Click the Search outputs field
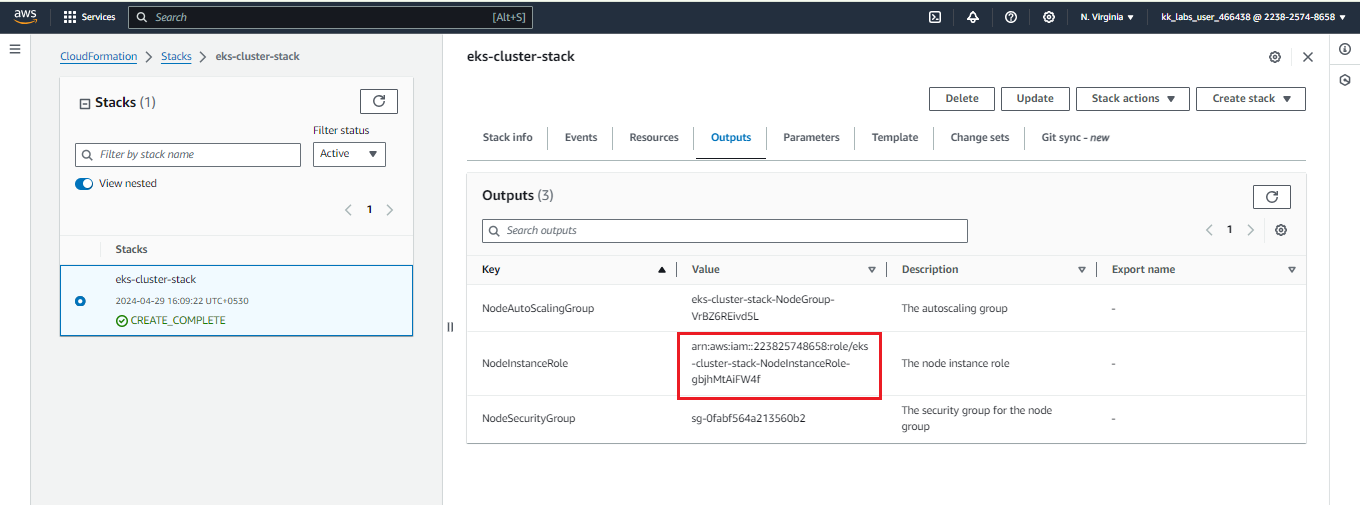This screenshot has height=505, width=1360. coord(725,230)
